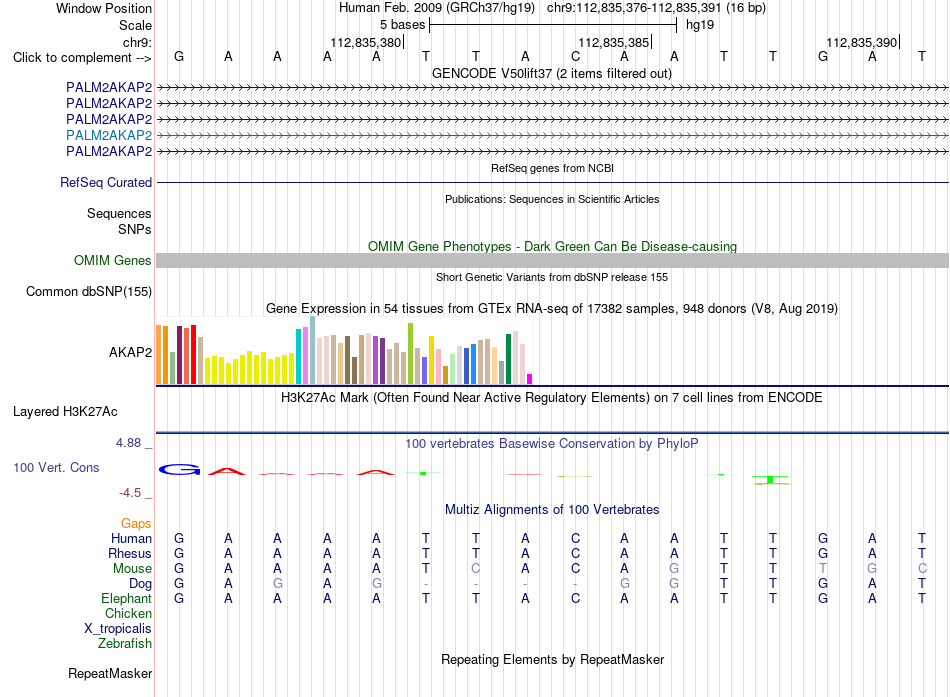Click the red bar in AKAP2 expression chart
The height and width of the screenshot is (697, 950).
pos(193,355)
